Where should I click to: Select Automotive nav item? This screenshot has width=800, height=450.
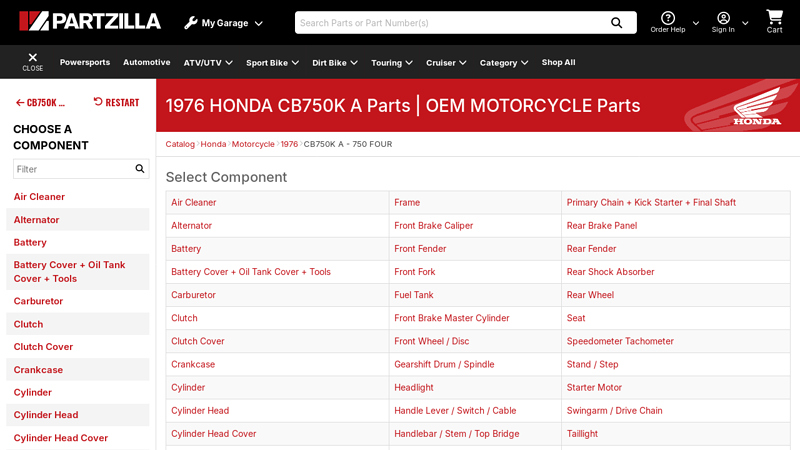146,62
